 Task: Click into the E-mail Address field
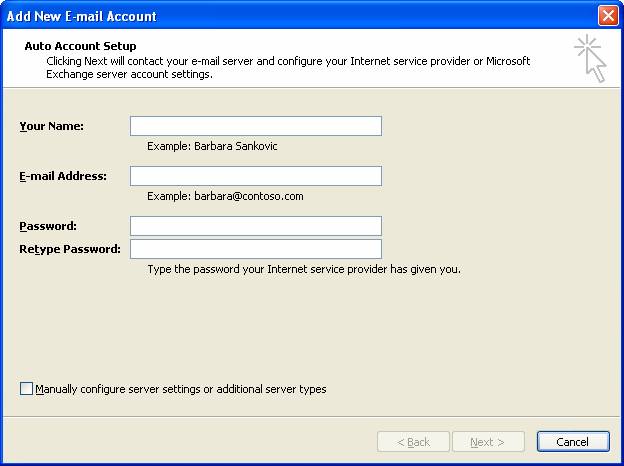[x=255, y=176]
